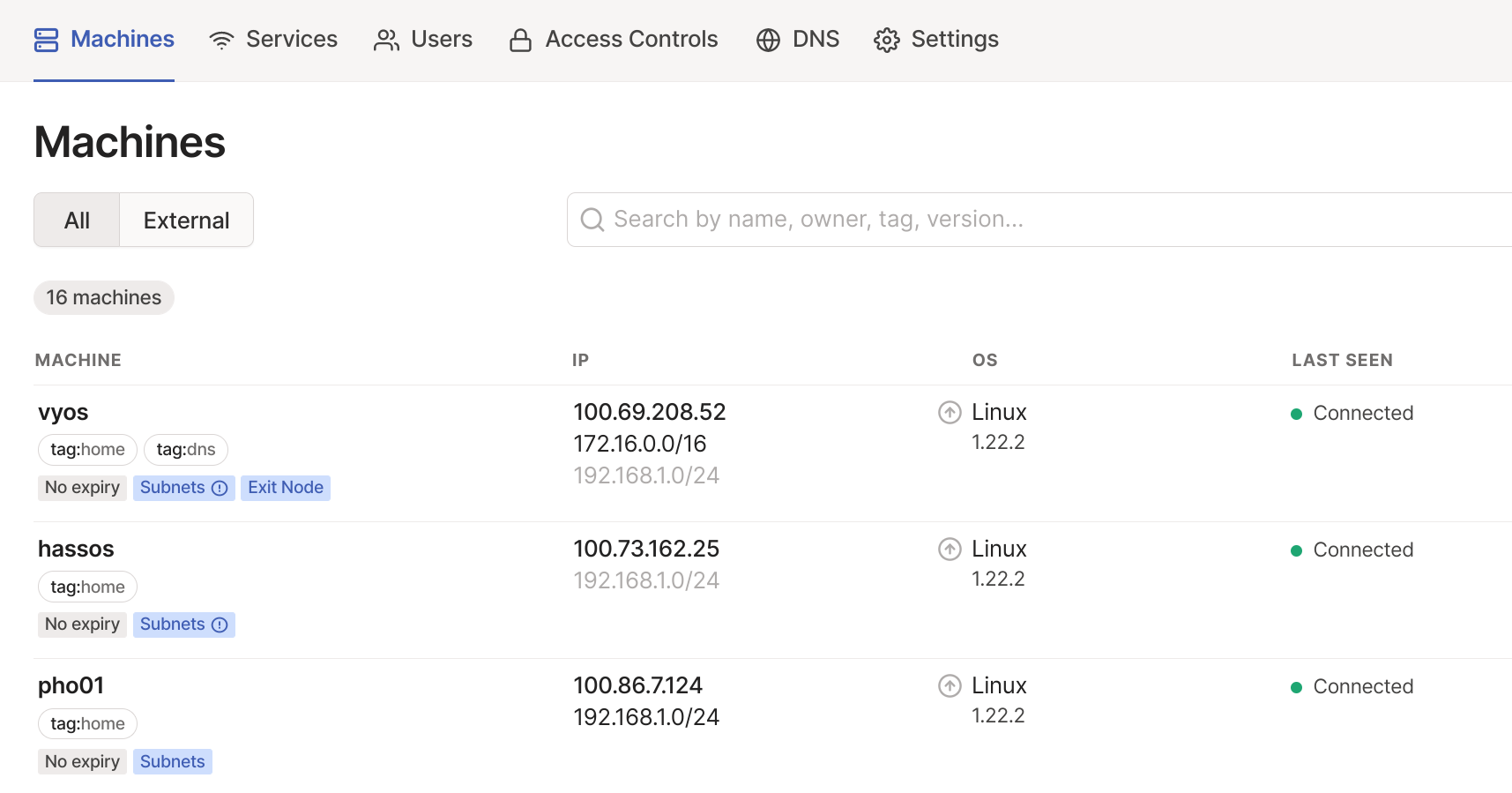Open the Settings tab
This screenshot has width=1512, height=793.
coord(936,40)
